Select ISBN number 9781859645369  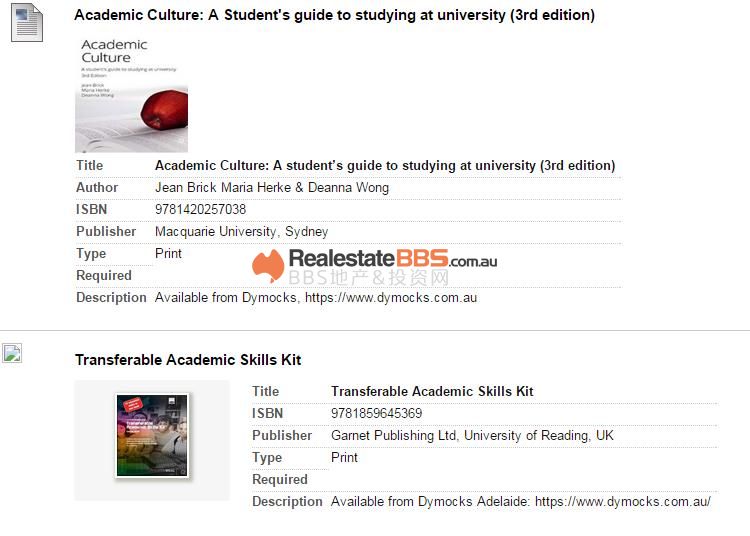(376, 413)
